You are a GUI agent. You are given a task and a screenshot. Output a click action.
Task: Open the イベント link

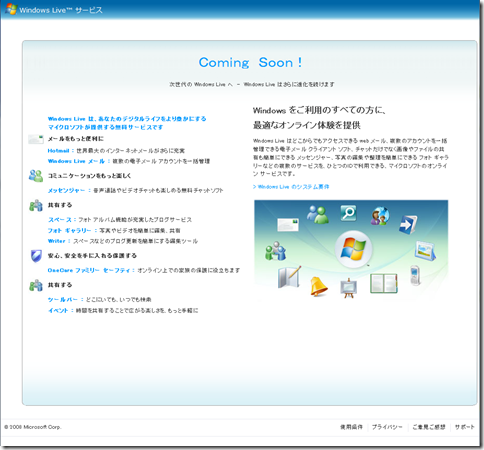[x=58, y=310]
